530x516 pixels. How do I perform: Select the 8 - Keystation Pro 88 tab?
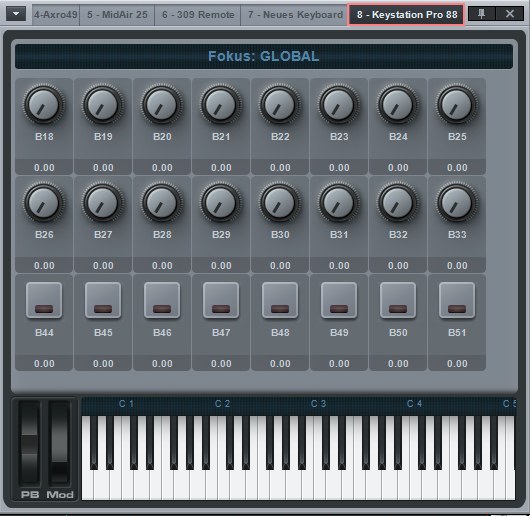407,15
